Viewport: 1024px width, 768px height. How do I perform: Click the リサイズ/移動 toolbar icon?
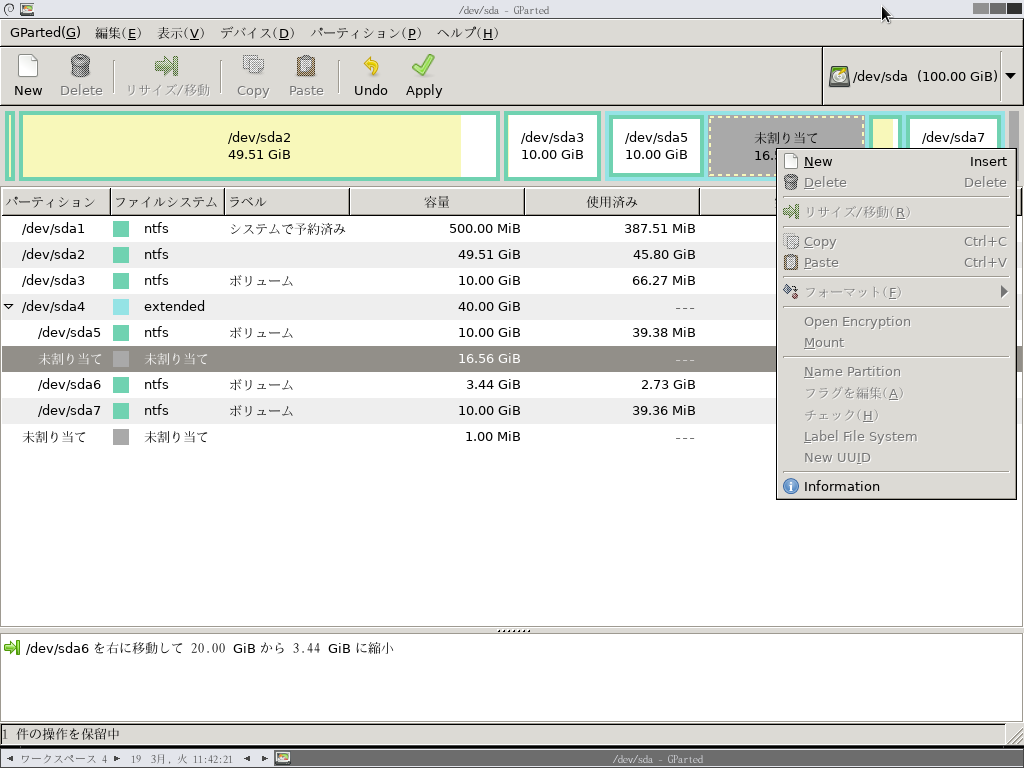pos(167,66)
